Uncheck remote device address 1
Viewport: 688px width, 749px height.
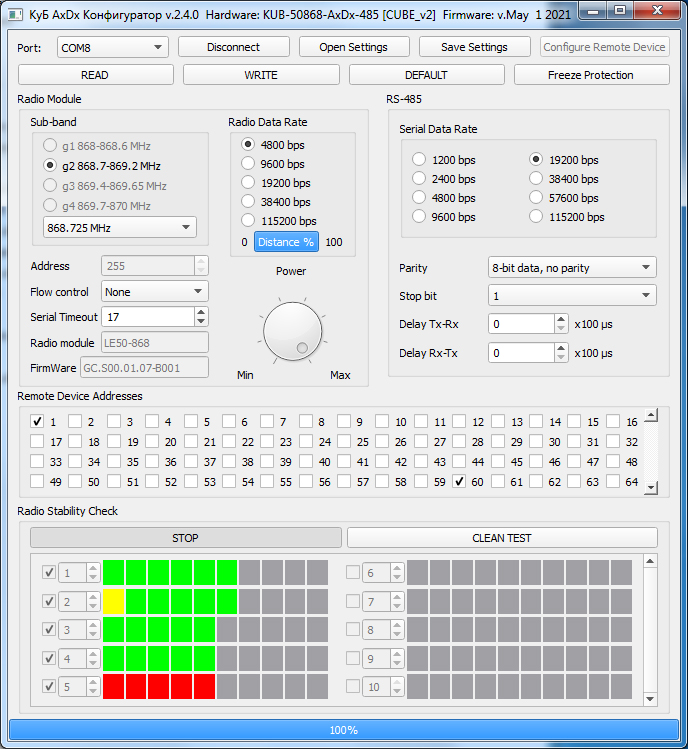pyautogui.click(x=37, y=421)
